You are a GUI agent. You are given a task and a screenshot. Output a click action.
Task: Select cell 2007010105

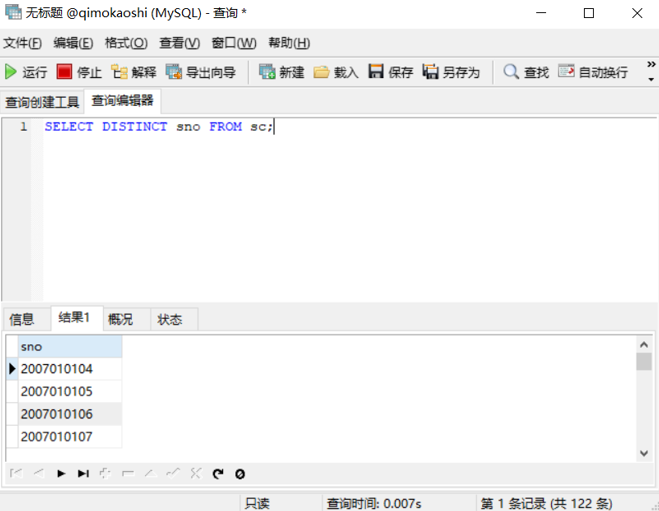(70, 392)
